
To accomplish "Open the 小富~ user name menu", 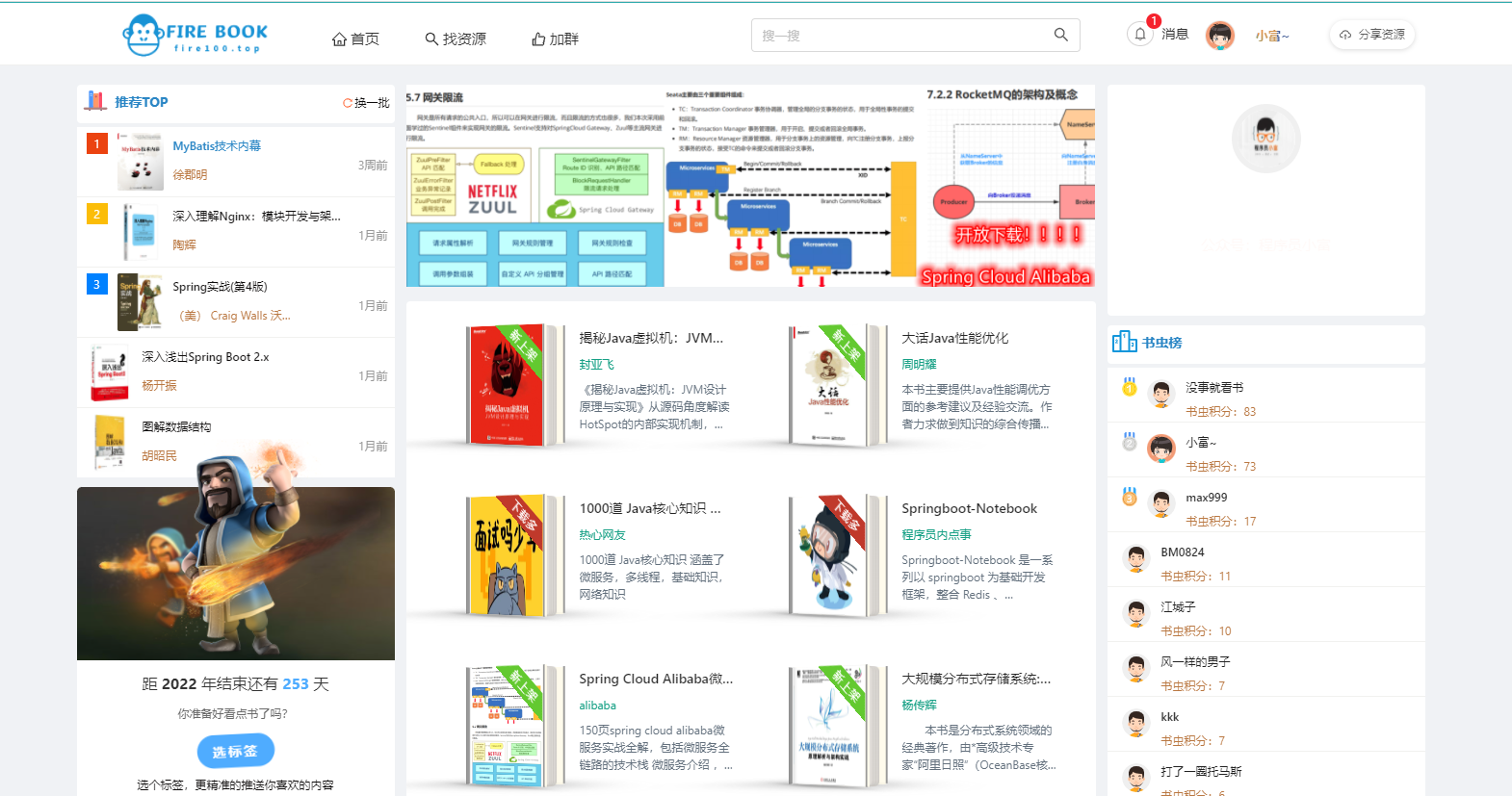I will [x=1272, y=36].
